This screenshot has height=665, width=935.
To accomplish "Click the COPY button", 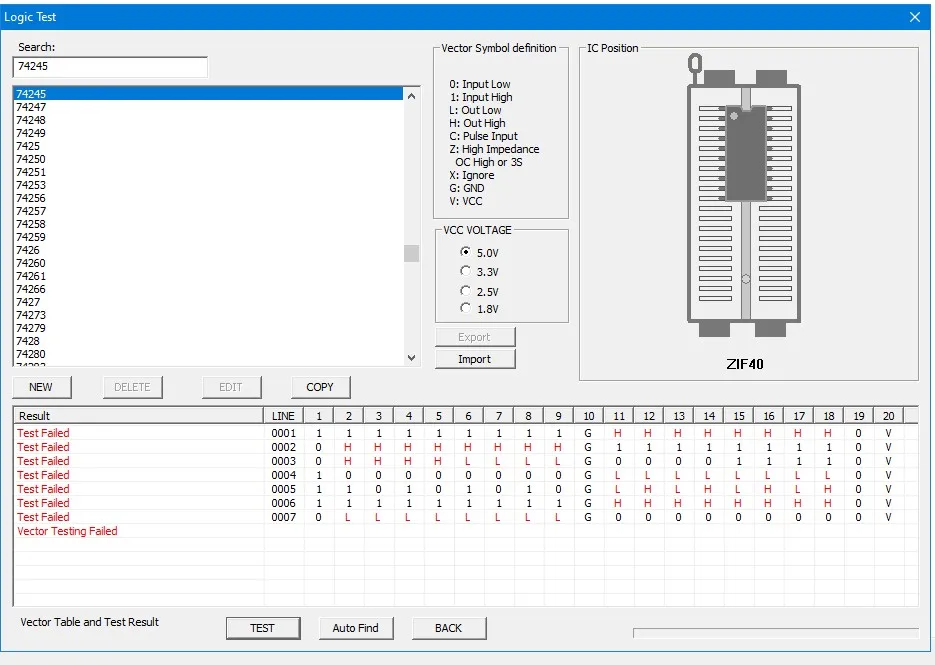I will pos(320,387).
